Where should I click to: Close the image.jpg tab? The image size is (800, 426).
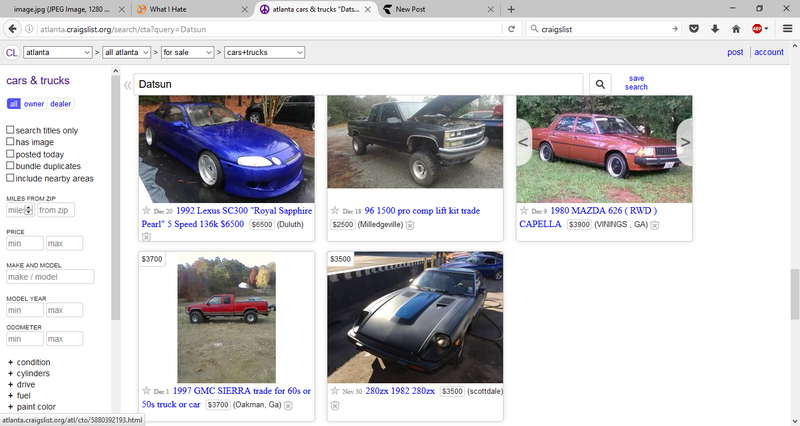coord(121,9)
